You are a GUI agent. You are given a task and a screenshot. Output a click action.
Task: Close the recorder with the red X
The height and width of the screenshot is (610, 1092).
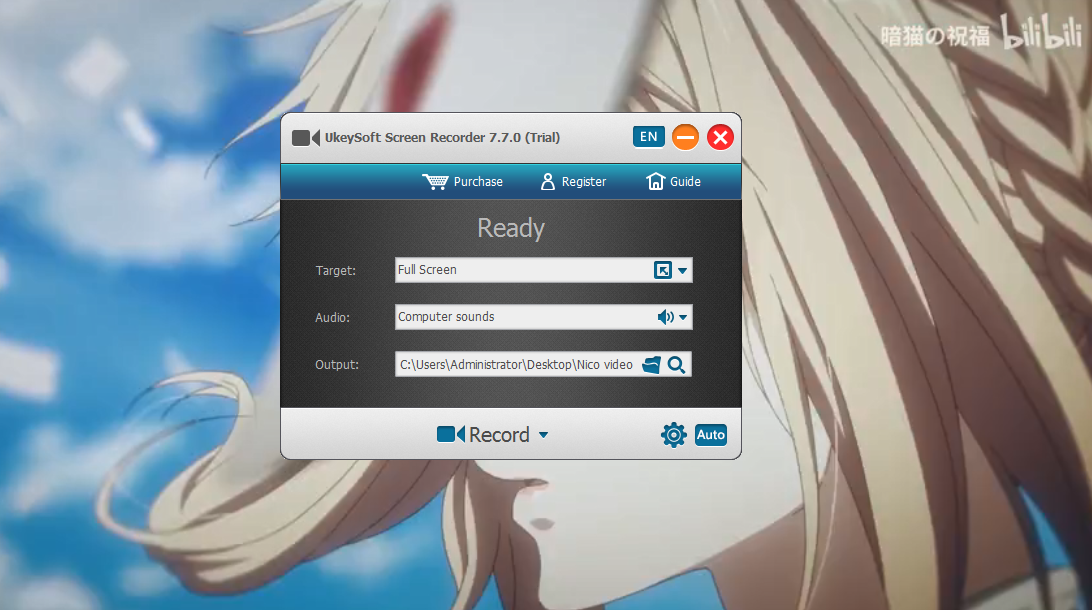[x=720, y=137]
